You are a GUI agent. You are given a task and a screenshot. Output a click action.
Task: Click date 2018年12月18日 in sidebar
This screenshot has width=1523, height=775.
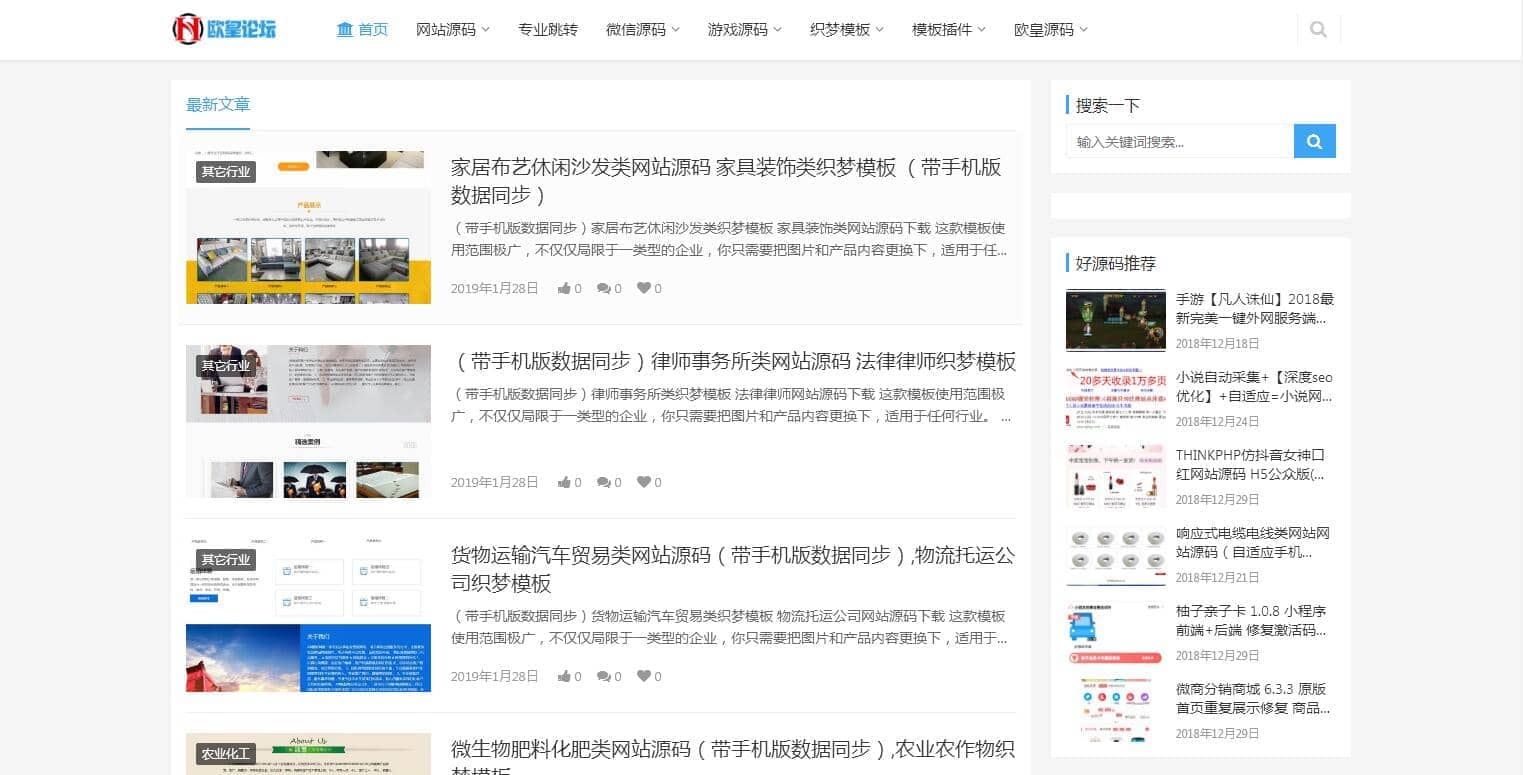(1218, 343)
